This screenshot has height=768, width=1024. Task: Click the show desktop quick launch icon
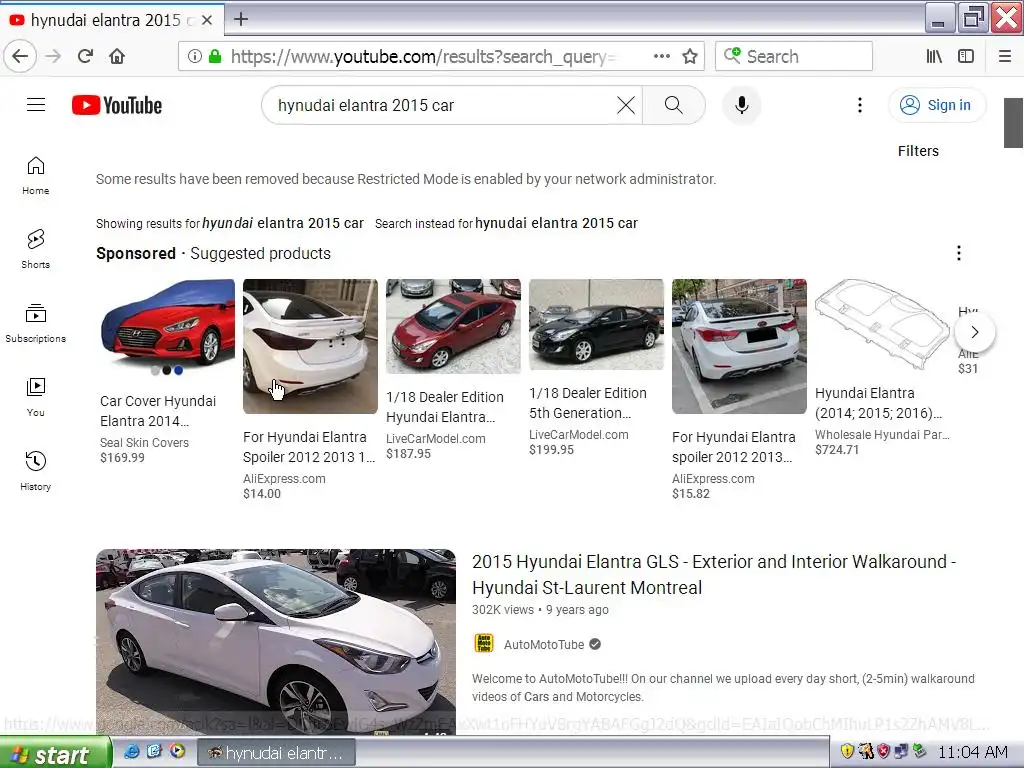click(154, 752)
